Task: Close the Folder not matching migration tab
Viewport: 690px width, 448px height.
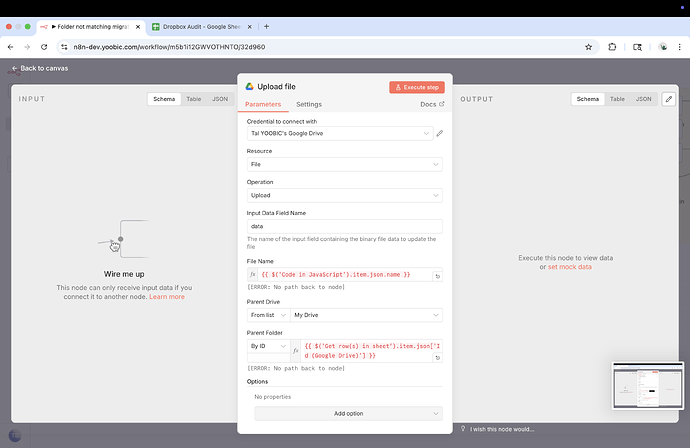Action: pyautogui.click(x=138, y=27)
